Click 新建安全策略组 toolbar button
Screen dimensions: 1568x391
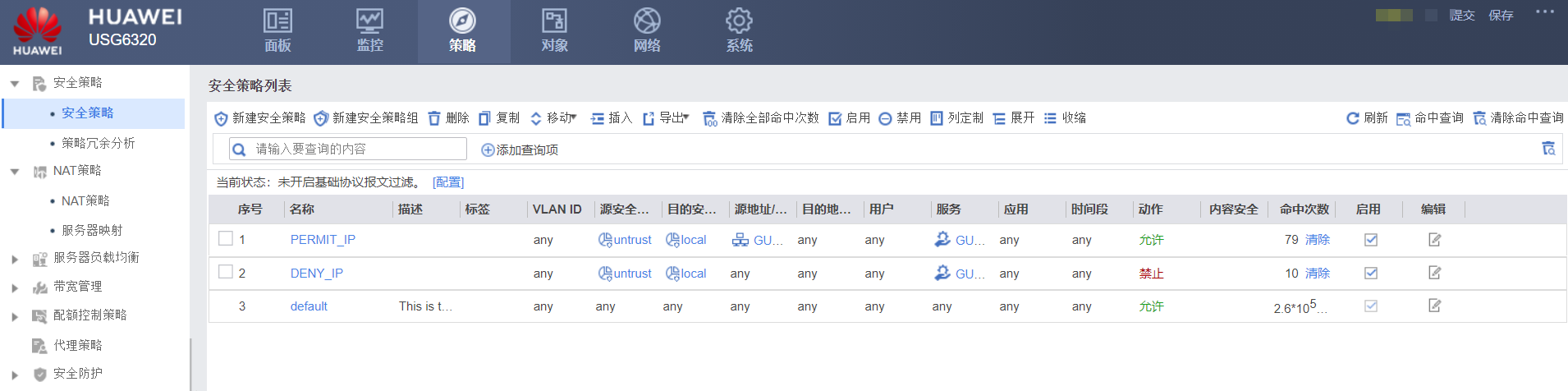(x=366, y=118)
